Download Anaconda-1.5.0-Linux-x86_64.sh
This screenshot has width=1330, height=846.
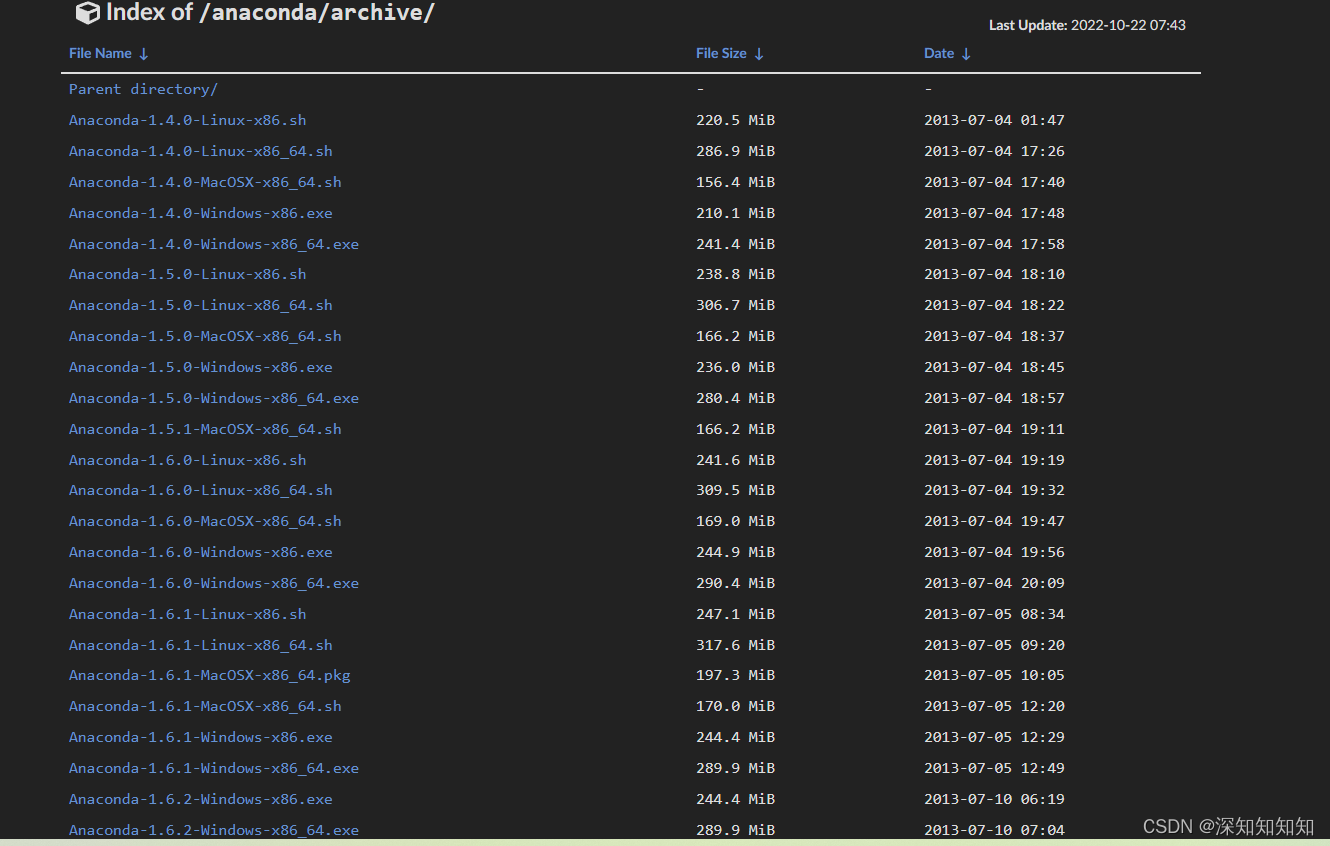pos(201,305)
